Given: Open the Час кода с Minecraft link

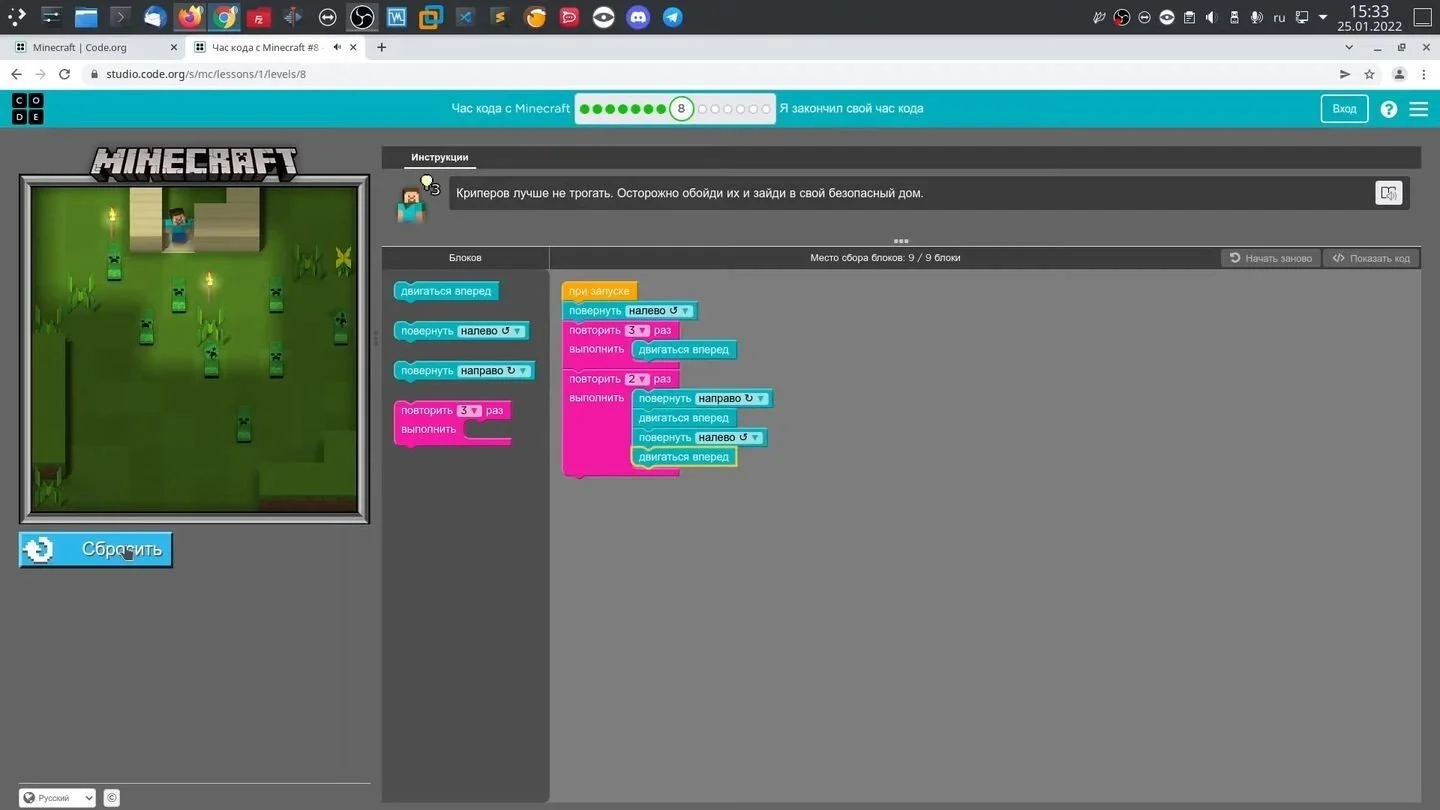Looking at the screenshot, I should pyautogui.click(x=511, y=109).
